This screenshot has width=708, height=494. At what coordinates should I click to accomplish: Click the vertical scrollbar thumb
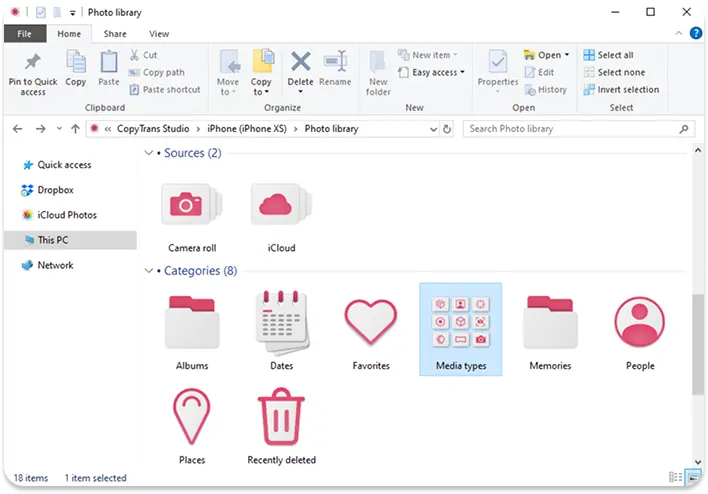coord(698,344)
